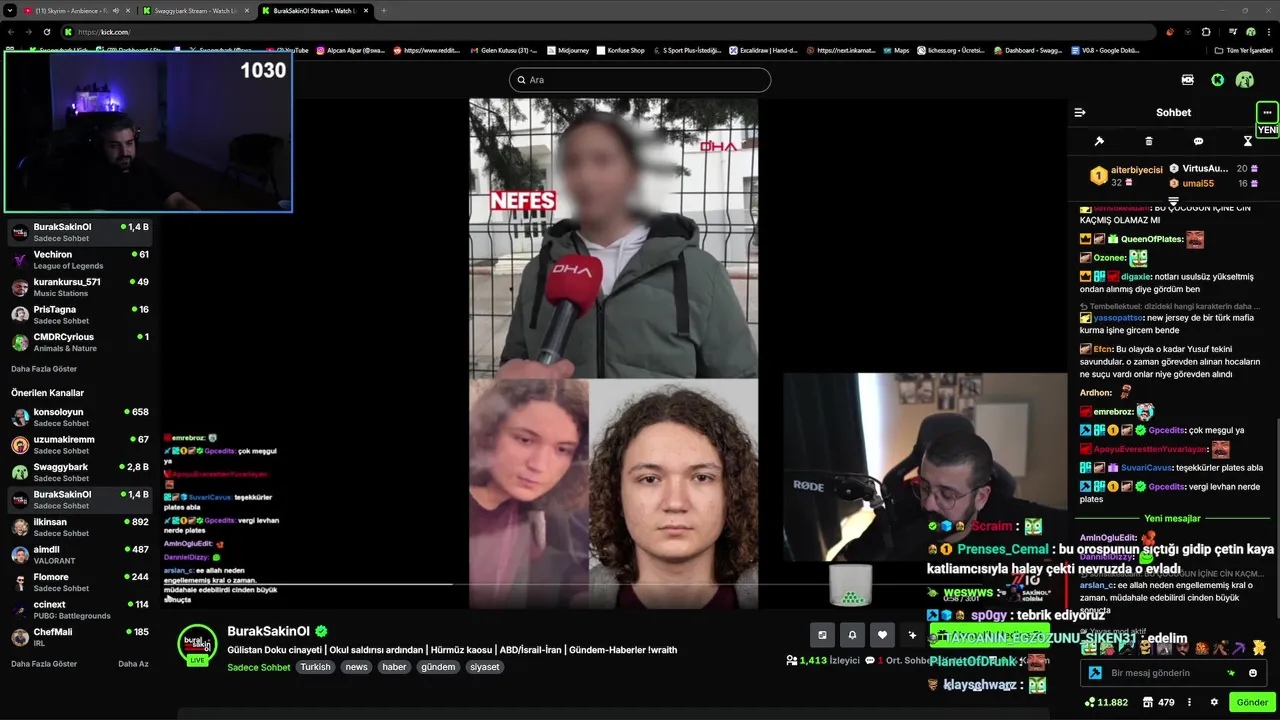Open chat options three-dots menu
1280x720 pixels.
1267,112
